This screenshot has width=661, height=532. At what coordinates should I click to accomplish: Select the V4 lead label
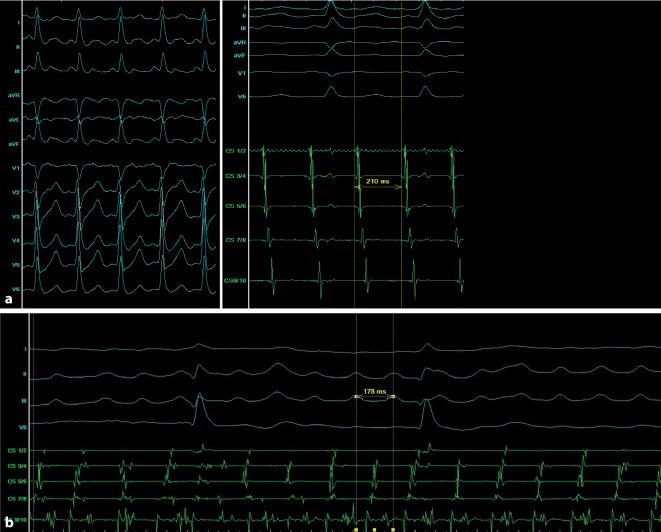click(x=14, y=241)
